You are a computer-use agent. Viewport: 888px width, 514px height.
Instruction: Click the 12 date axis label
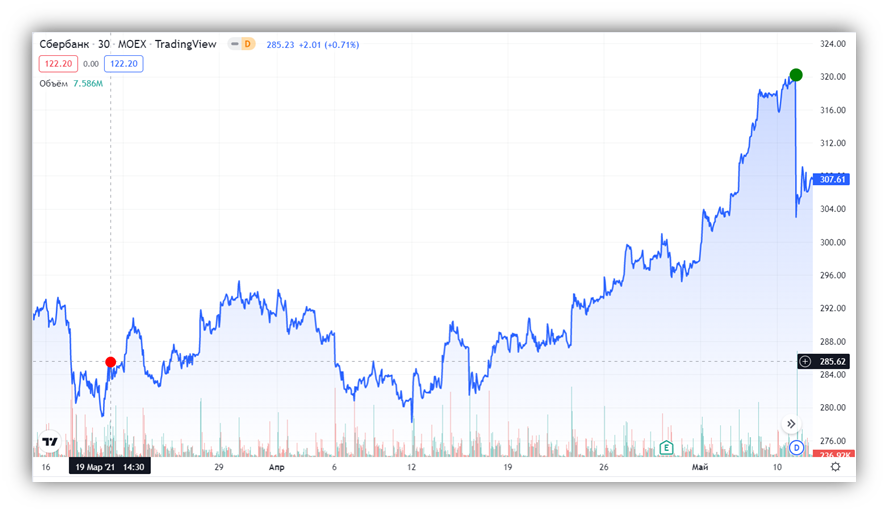(x=411, y=467)
